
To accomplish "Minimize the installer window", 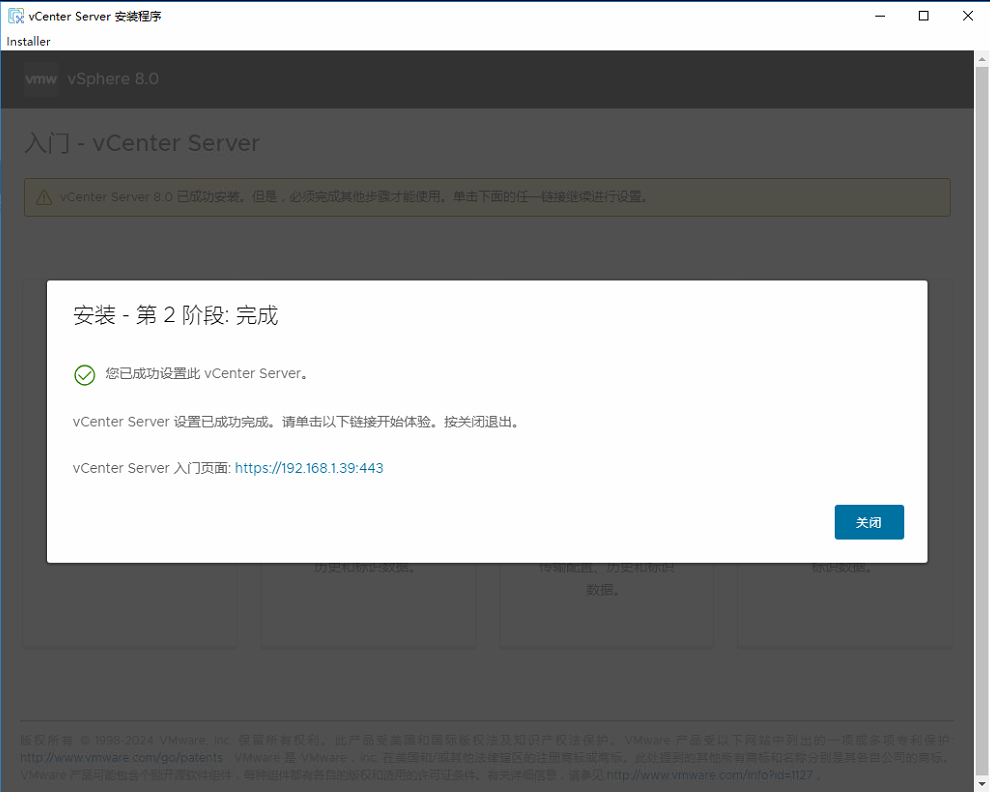I will tap(880, 16).
